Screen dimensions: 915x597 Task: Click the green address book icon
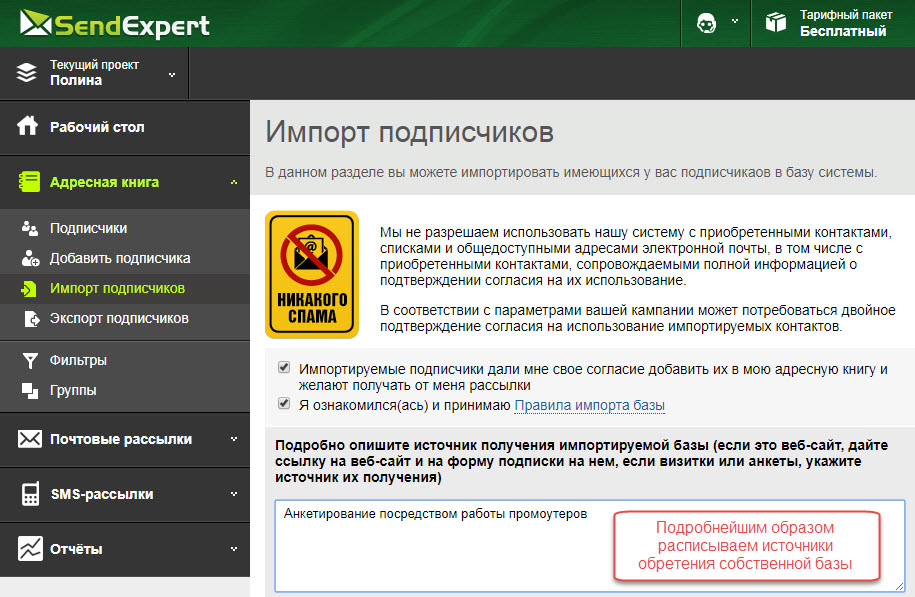tap(29, 181)
